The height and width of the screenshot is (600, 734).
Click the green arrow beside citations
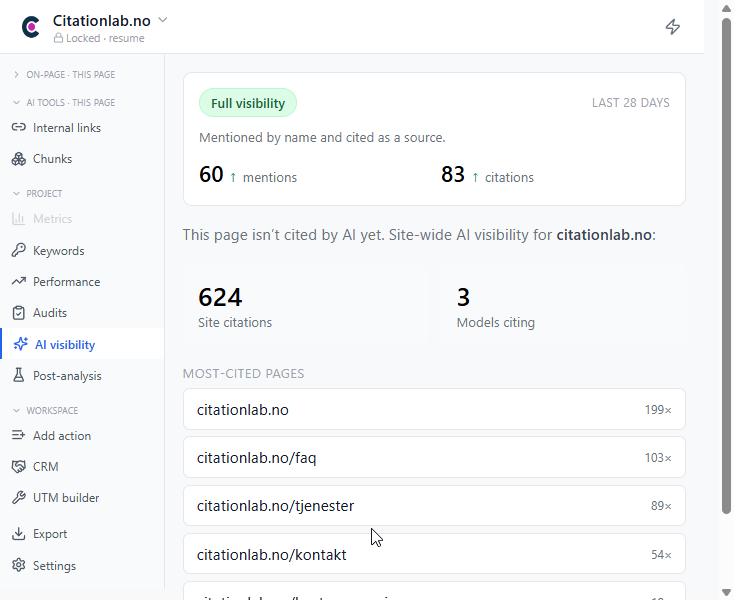475,177
